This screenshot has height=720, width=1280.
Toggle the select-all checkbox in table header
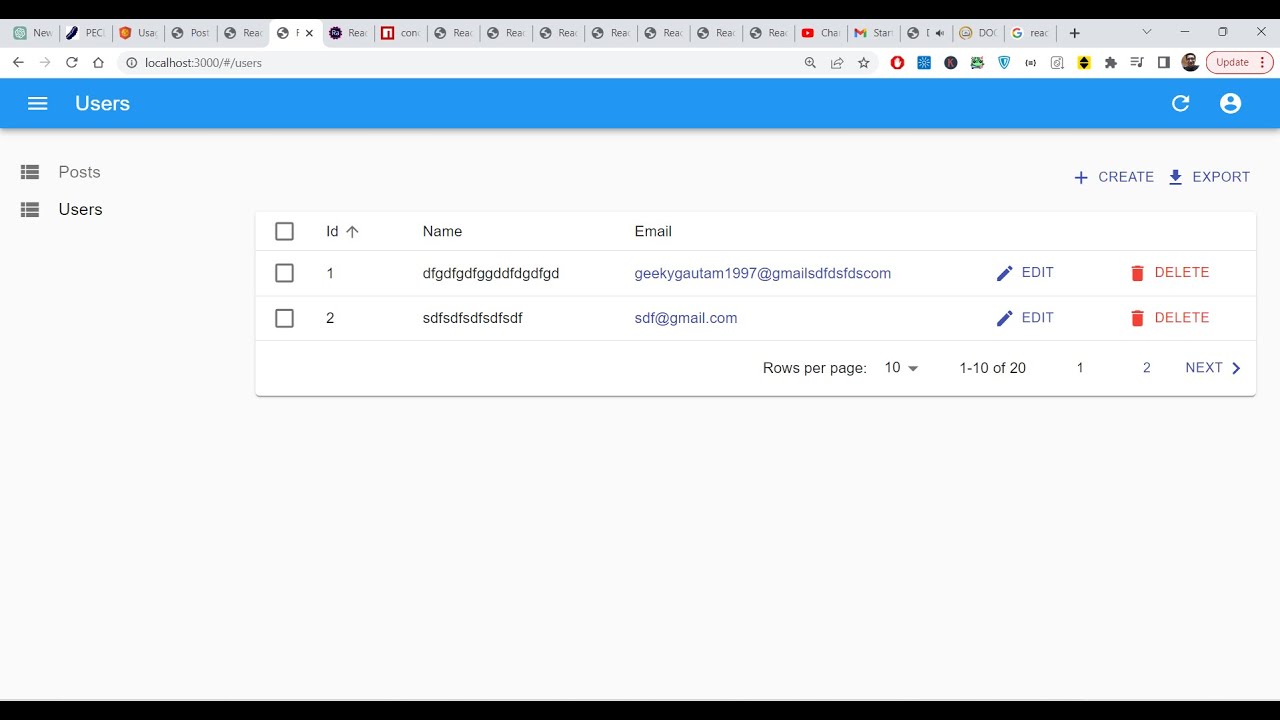(x=284, y=231)
